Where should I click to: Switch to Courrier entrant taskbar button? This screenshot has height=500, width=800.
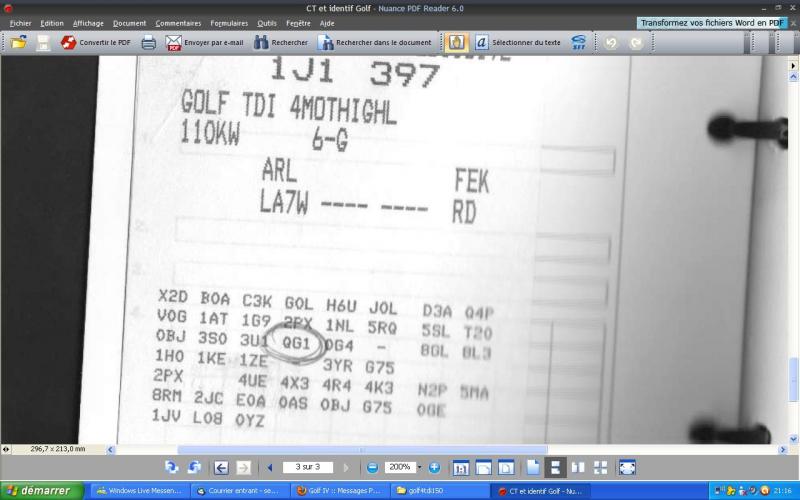[x=239, y=491]
